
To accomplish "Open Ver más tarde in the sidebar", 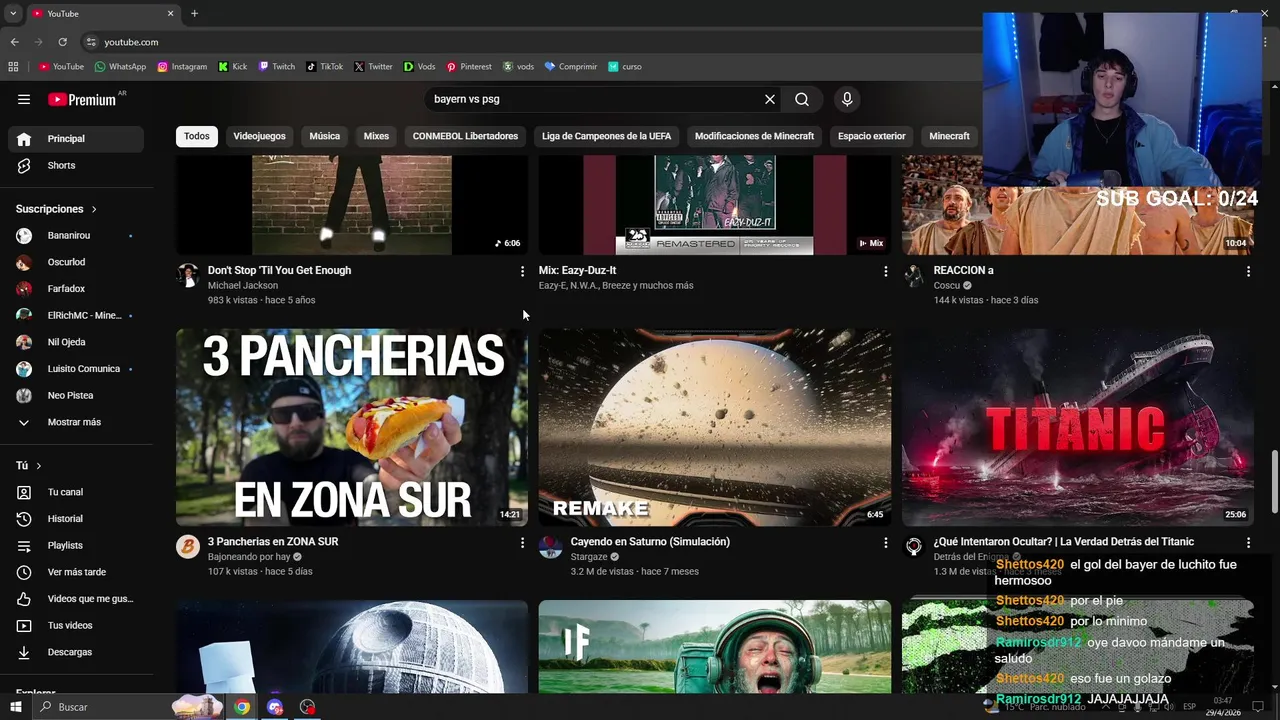I will (76, 572).
